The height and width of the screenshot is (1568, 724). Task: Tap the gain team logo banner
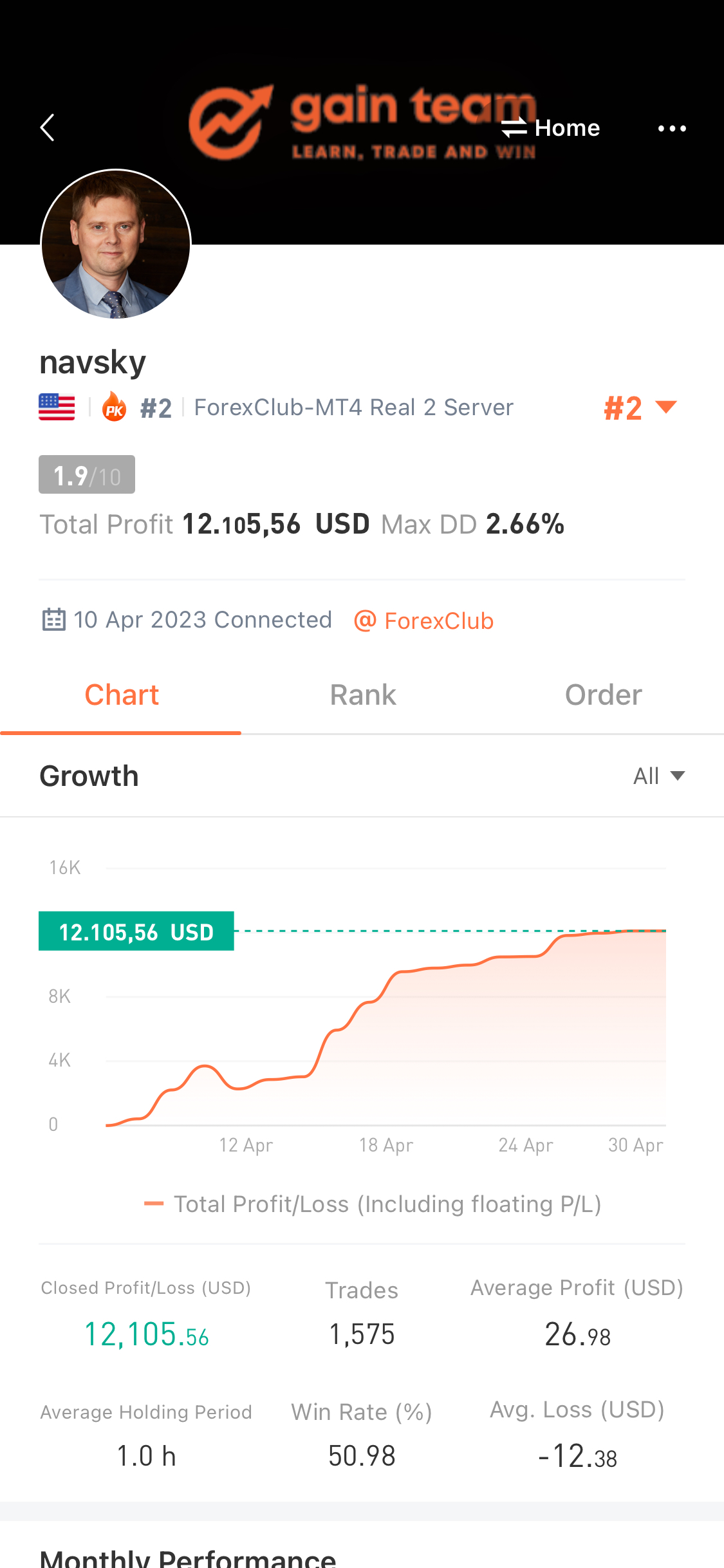click(360, 122)
